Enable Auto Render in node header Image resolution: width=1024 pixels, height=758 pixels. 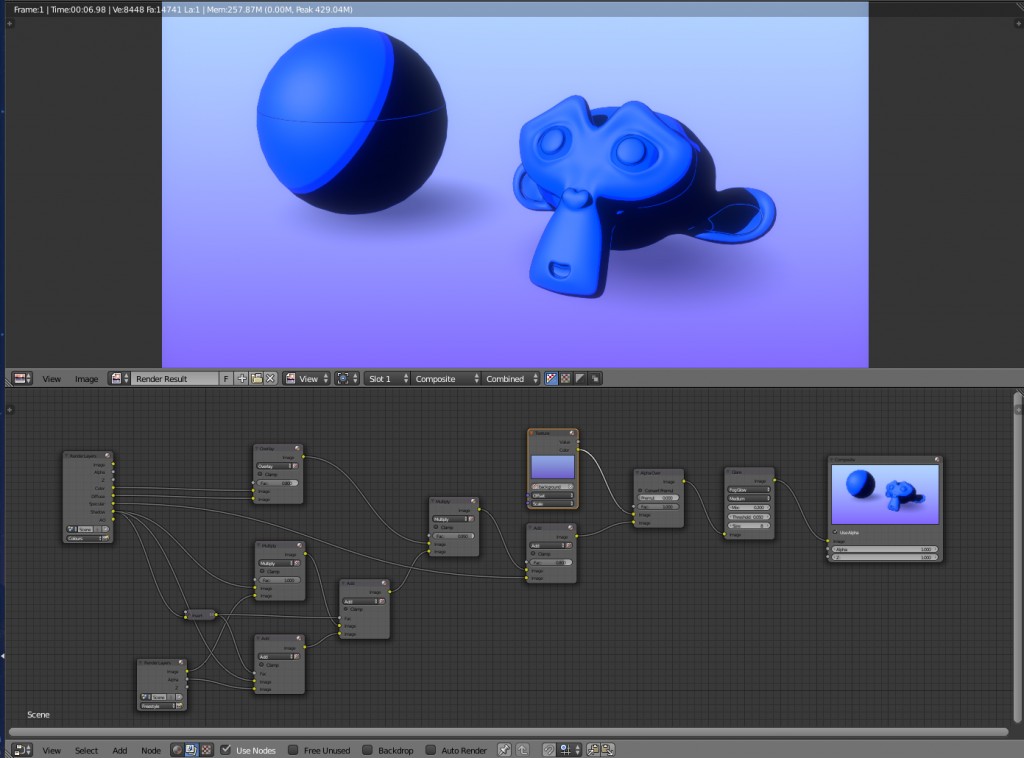pyautogui.click(x=432, y=749)
